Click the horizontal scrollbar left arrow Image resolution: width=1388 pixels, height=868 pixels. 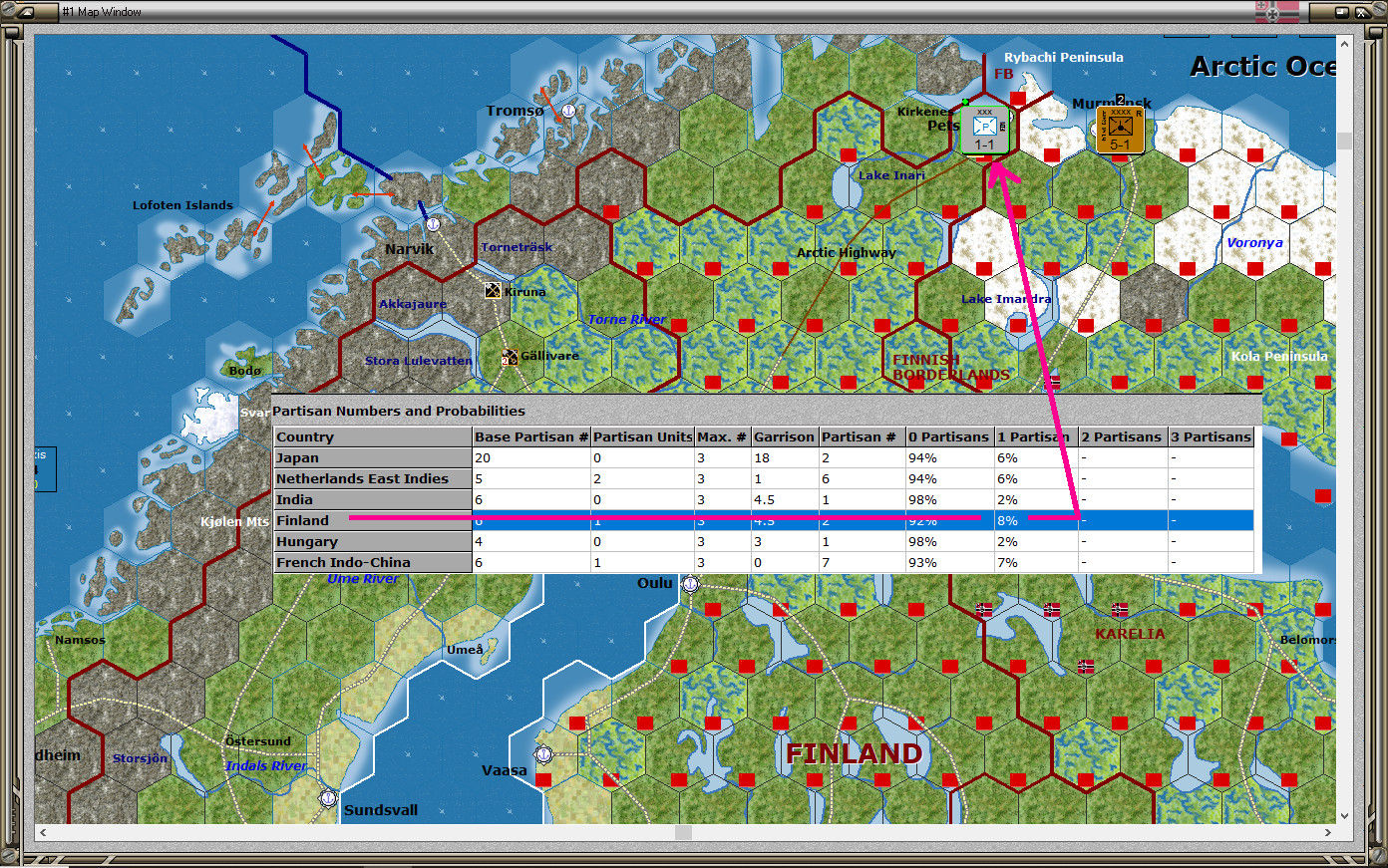42,832
